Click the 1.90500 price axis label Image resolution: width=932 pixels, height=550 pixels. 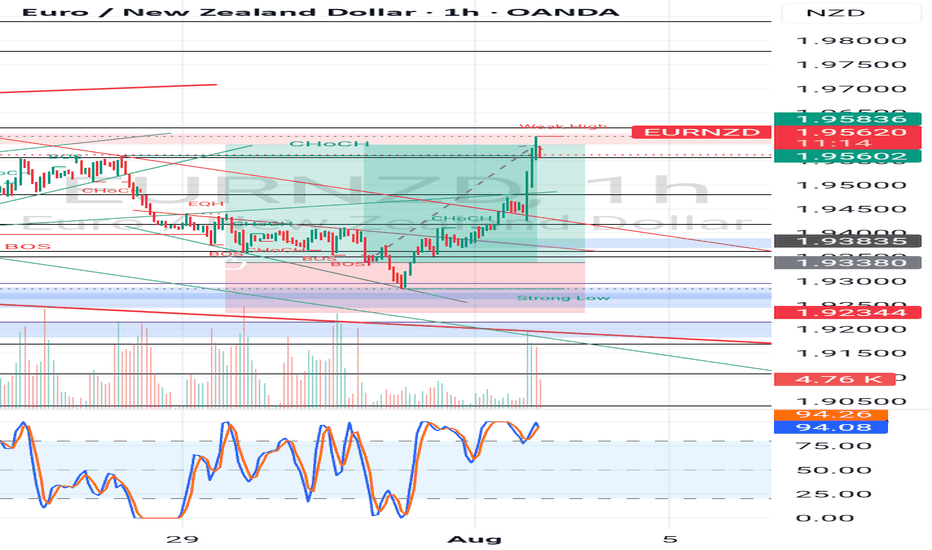coord(851,401)
